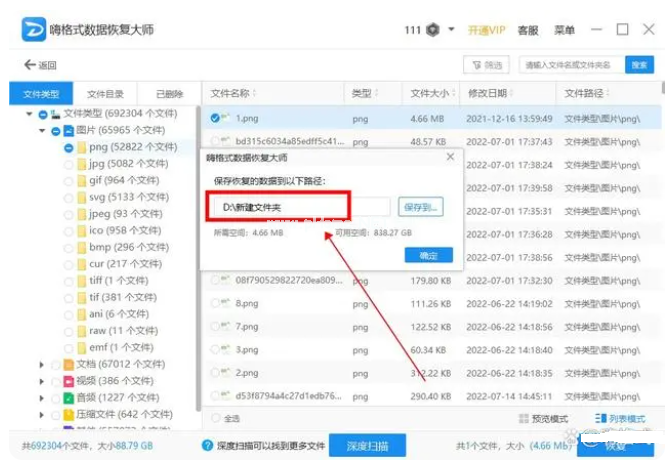Open 菜单 menu item
Screen dimensions: 666x463
pos(564,30)
